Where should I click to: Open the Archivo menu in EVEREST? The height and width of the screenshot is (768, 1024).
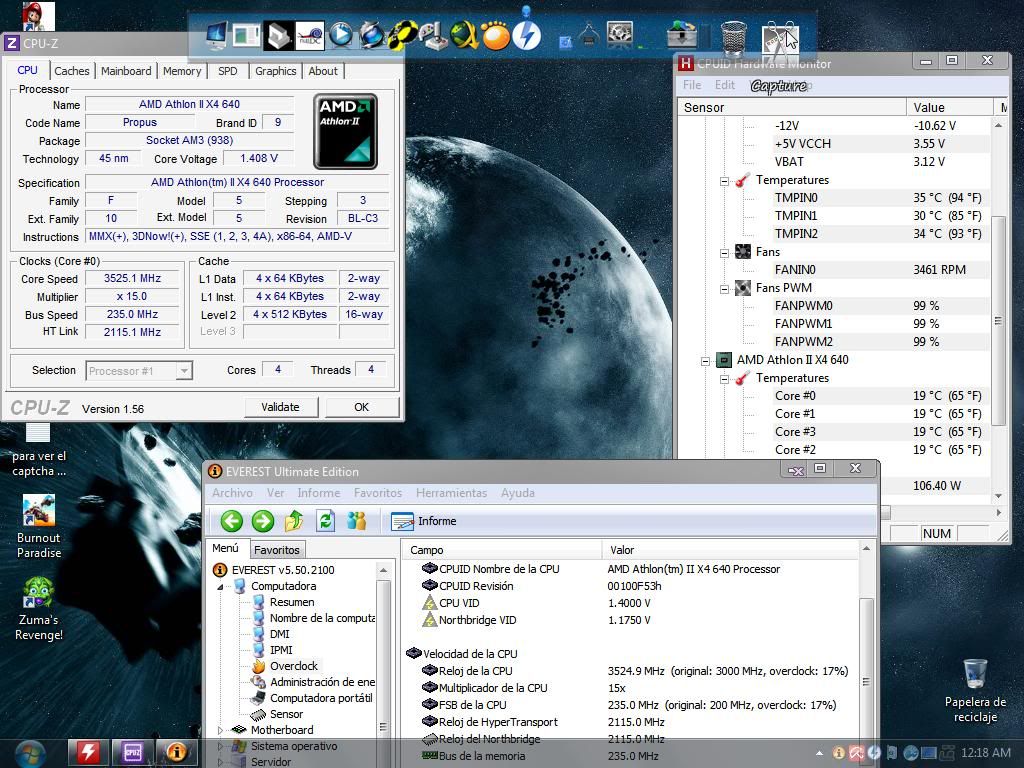pyautogui.click(x=232, y=493)
